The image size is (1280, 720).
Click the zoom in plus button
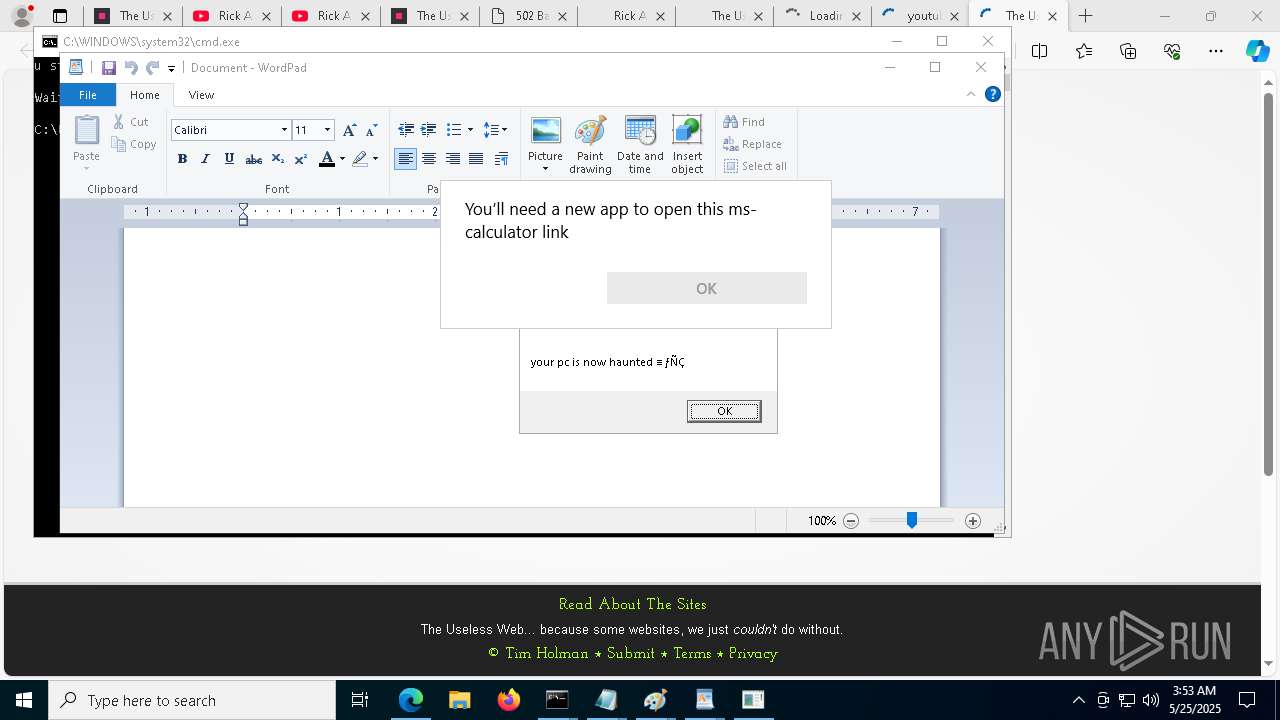[x=973, y=521]
